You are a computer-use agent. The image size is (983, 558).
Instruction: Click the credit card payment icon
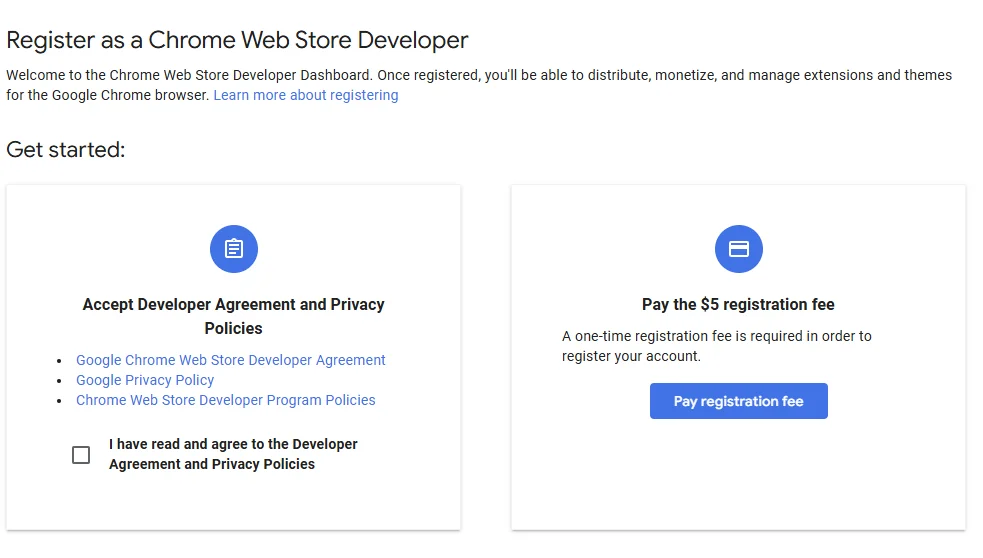point(739,249)
